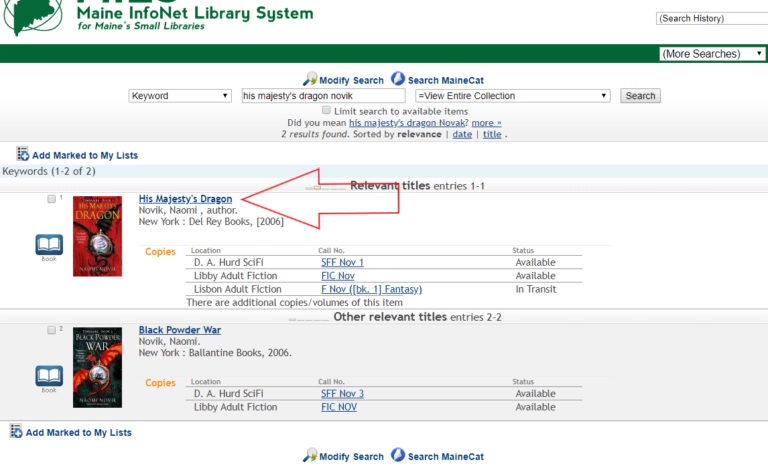Open call number SFF Nov 1
768x468 pixels.
point(342,262)
